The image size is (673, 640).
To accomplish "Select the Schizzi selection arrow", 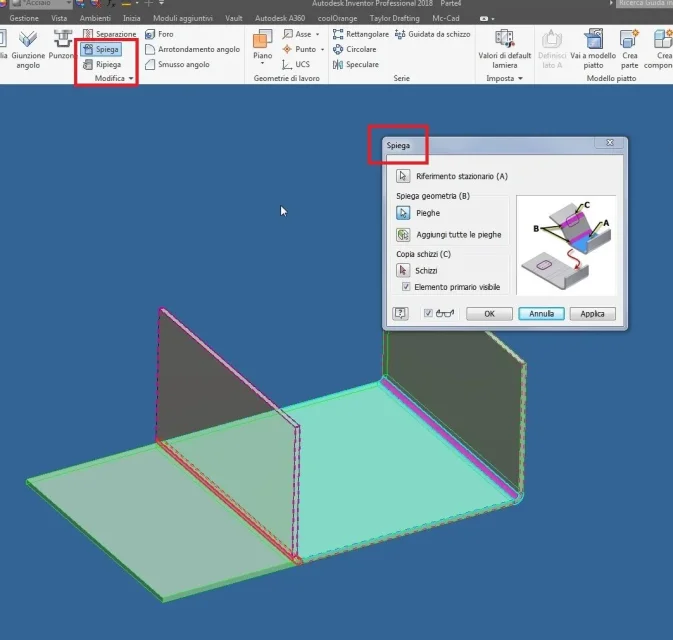I will tap(403, 270).
